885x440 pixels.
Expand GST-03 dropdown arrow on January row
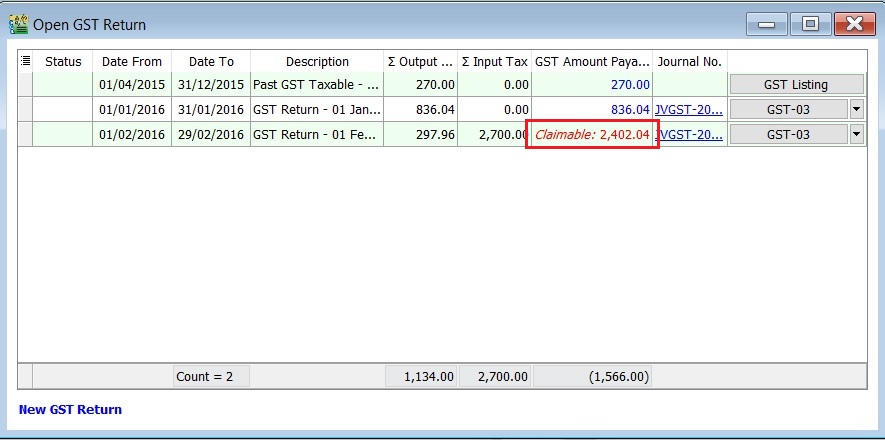coord(856,109)
